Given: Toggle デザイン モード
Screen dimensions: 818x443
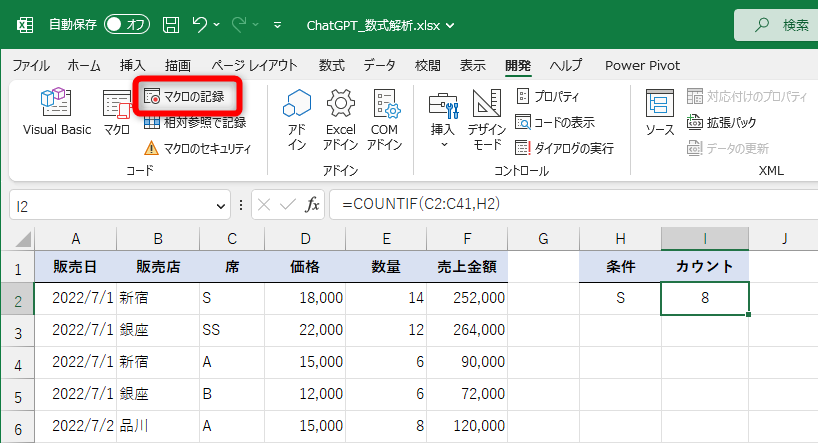Looking at the screenshot, I should tap(486, 119).
